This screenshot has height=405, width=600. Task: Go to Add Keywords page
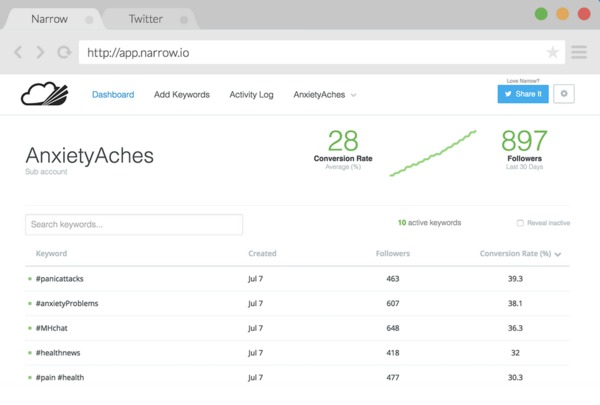click(182, 95)
